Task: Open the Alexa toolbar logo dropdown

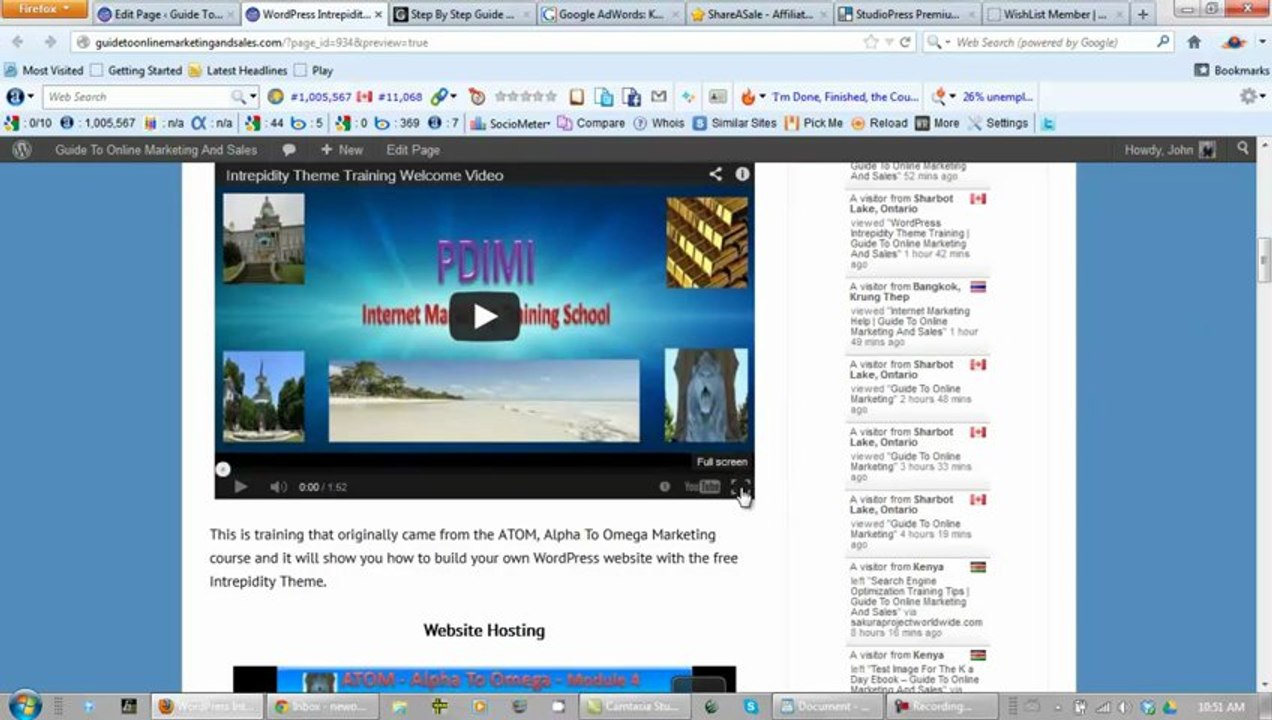Action: point(20,96)
